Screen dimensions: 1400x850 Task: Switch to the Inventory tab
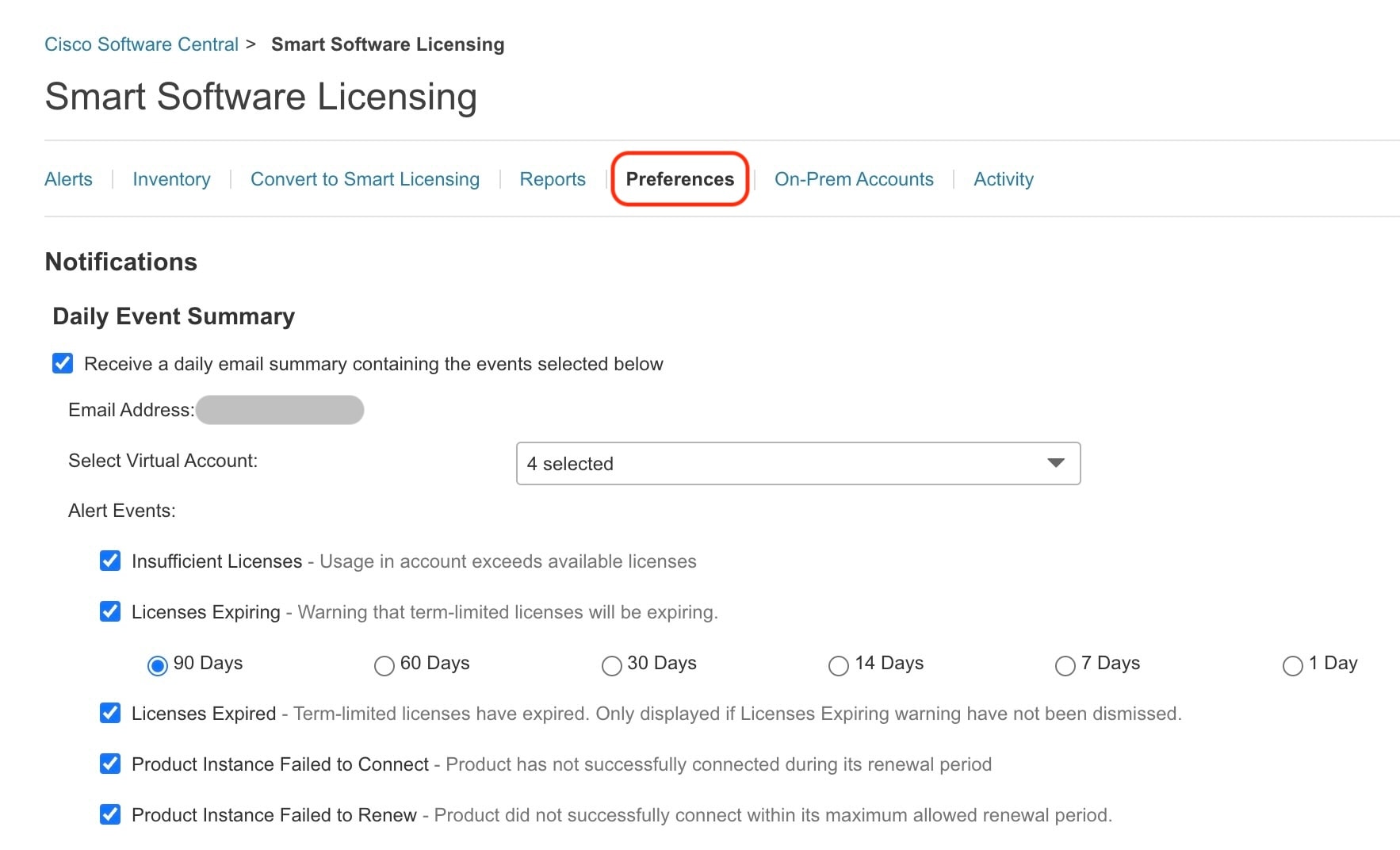pyautogui.click(x=171, y=179)
